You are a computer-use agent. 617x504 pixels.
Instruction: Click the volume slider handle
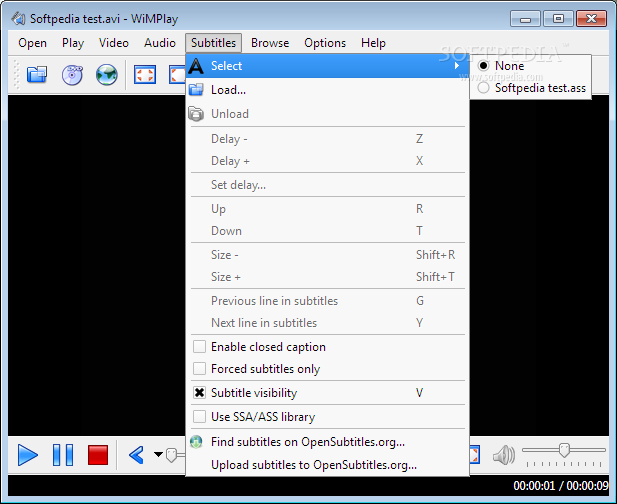coord(564,450)
